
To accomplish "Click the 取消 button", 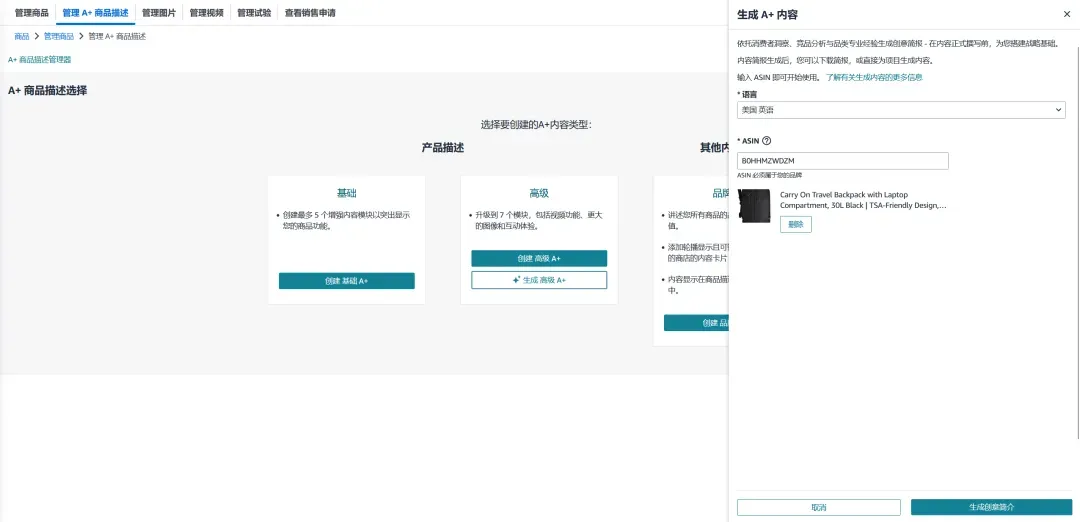I will click(818, 507).
